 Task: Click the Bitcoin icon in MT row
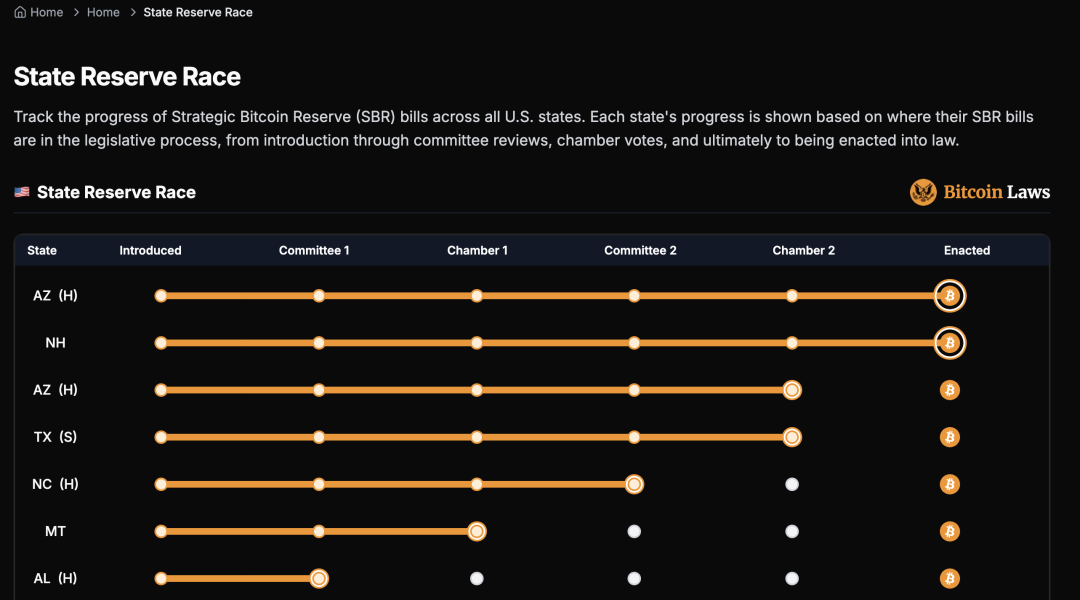(950, 532)
